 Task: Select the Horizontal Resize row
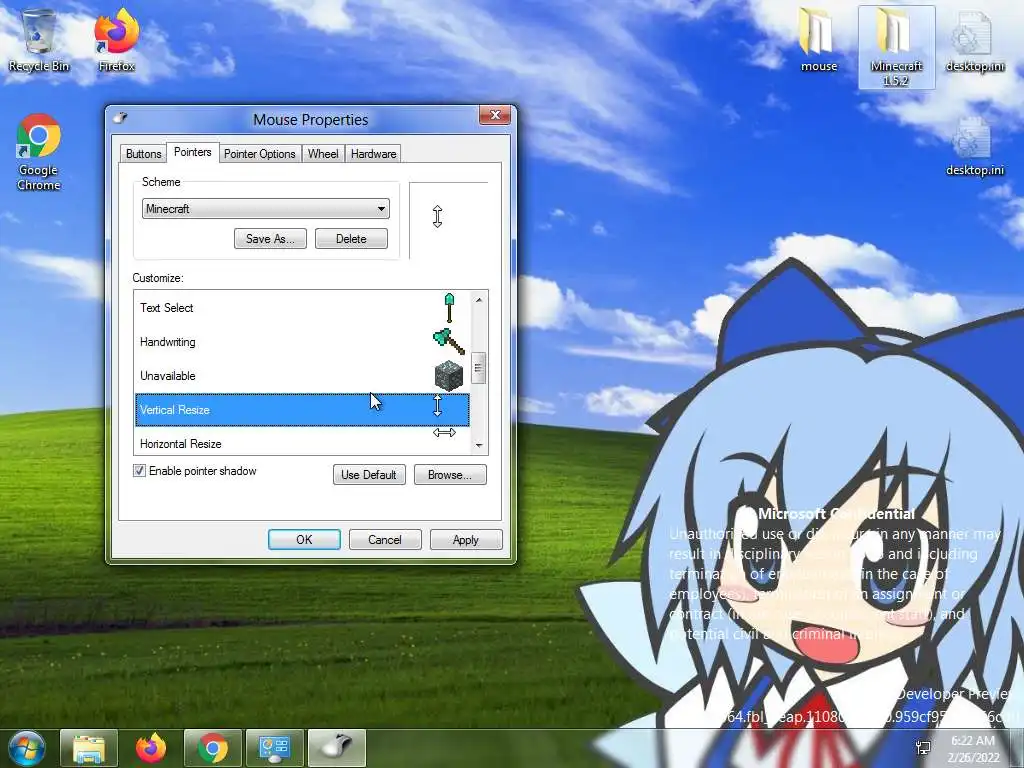point(302,441)
